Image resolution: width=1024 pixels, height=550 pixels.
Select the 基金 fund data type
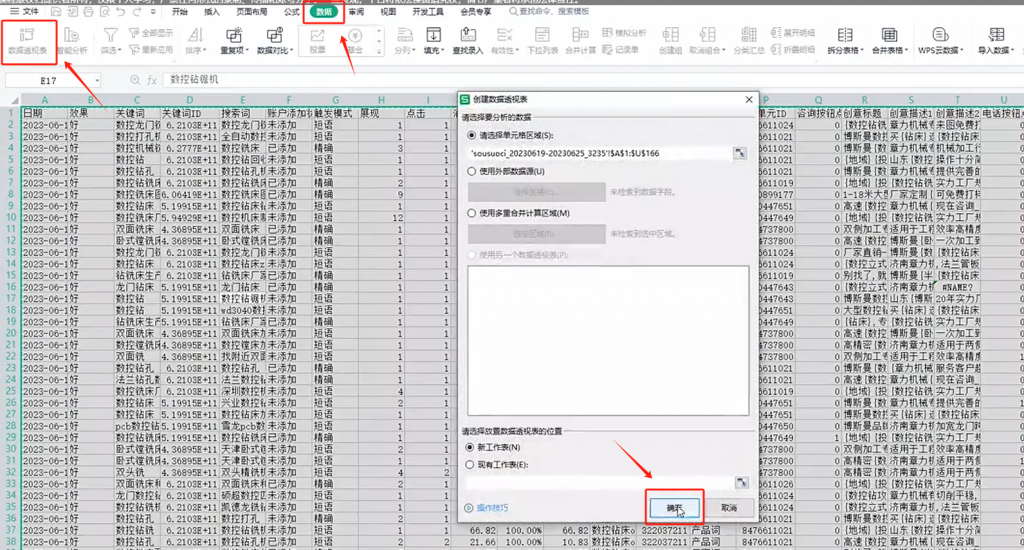pyautogui.click(x=355, y=40)
